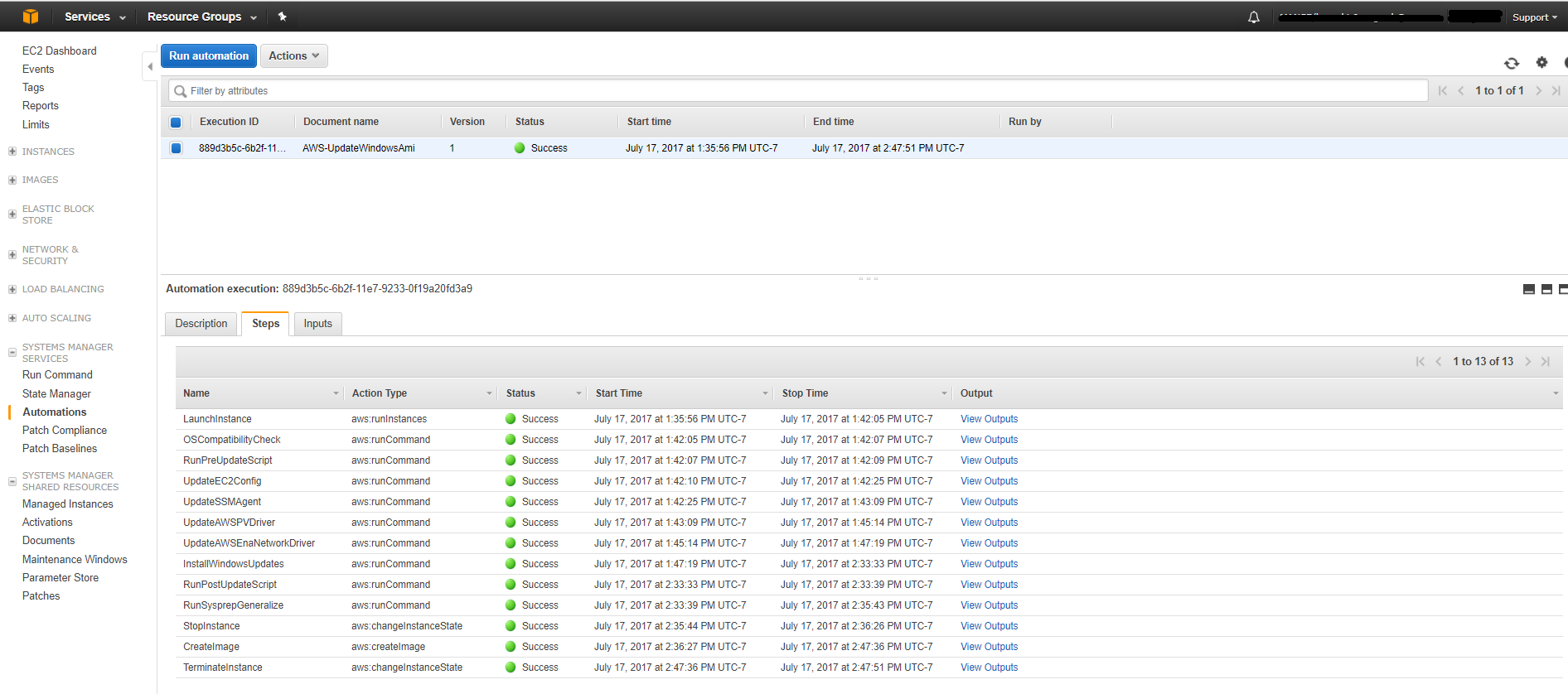Go to previous page of executions list
This screenshot has height=694, width=1568.
[1460, 91]
